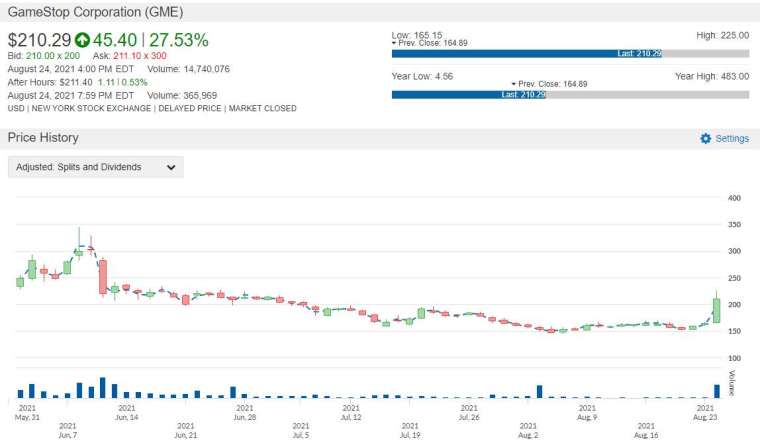Screen dimensions: 760x445
Task: Click the GameStop Corporation (GME) heading
Action: click(95, 12)
